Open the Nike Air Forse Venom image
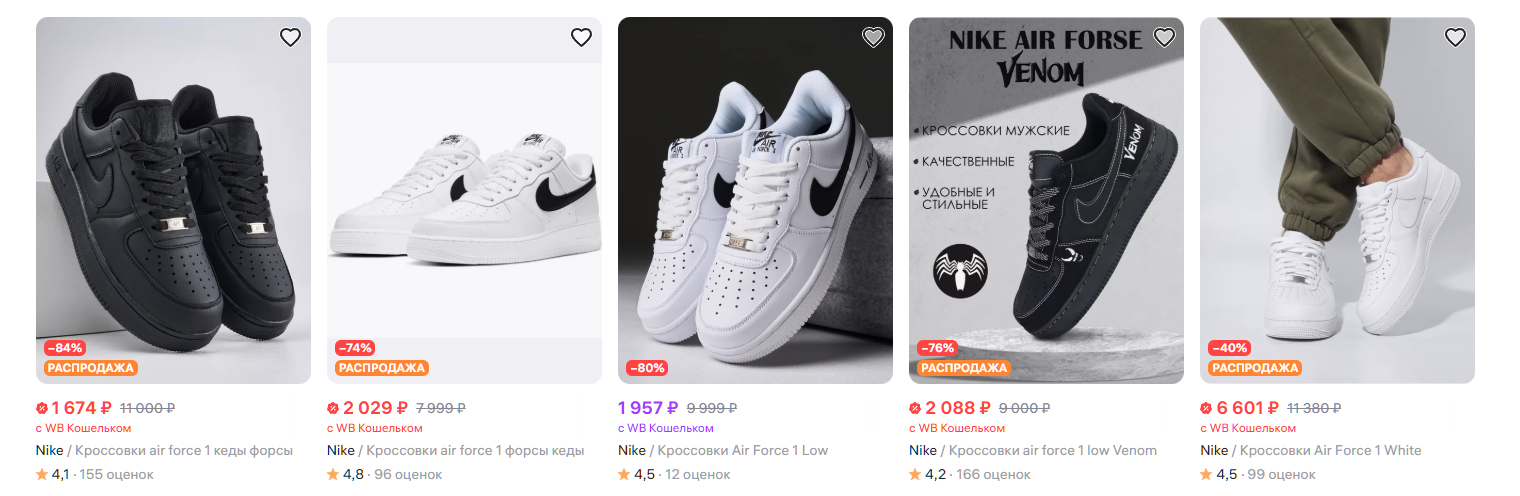 click(x=1046, y=200)
